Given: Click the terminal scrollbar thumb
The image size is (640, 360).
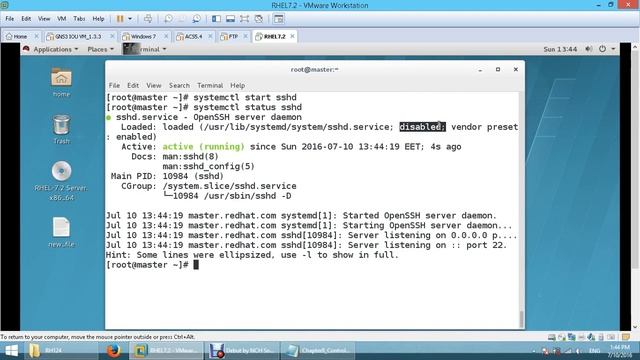Looking at the screenshot, I should [x=521, y=319].
